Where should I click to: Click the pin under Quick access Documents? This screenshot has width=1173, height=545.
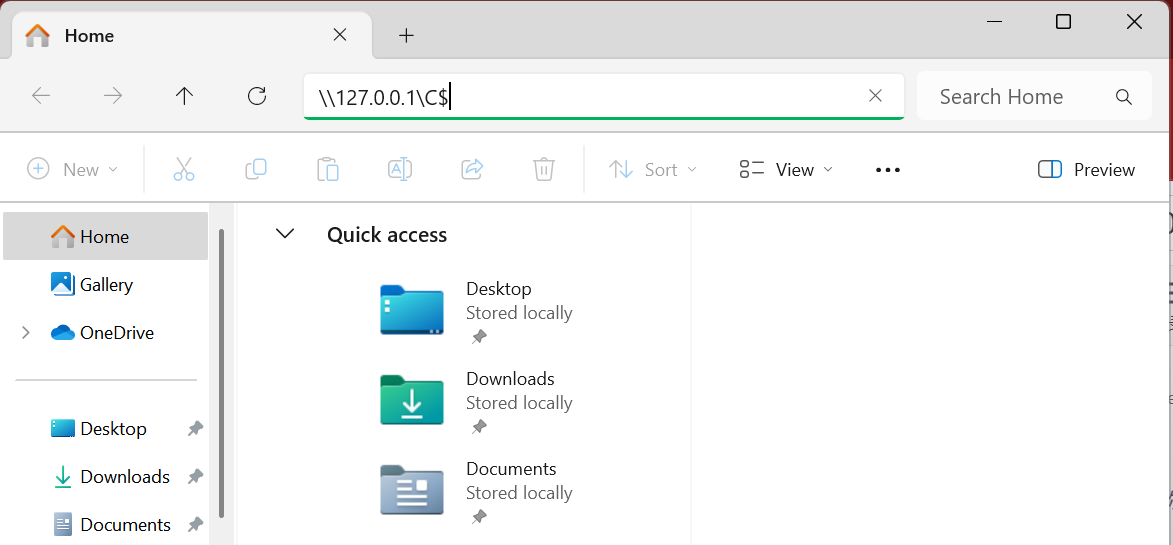point(479,517)
